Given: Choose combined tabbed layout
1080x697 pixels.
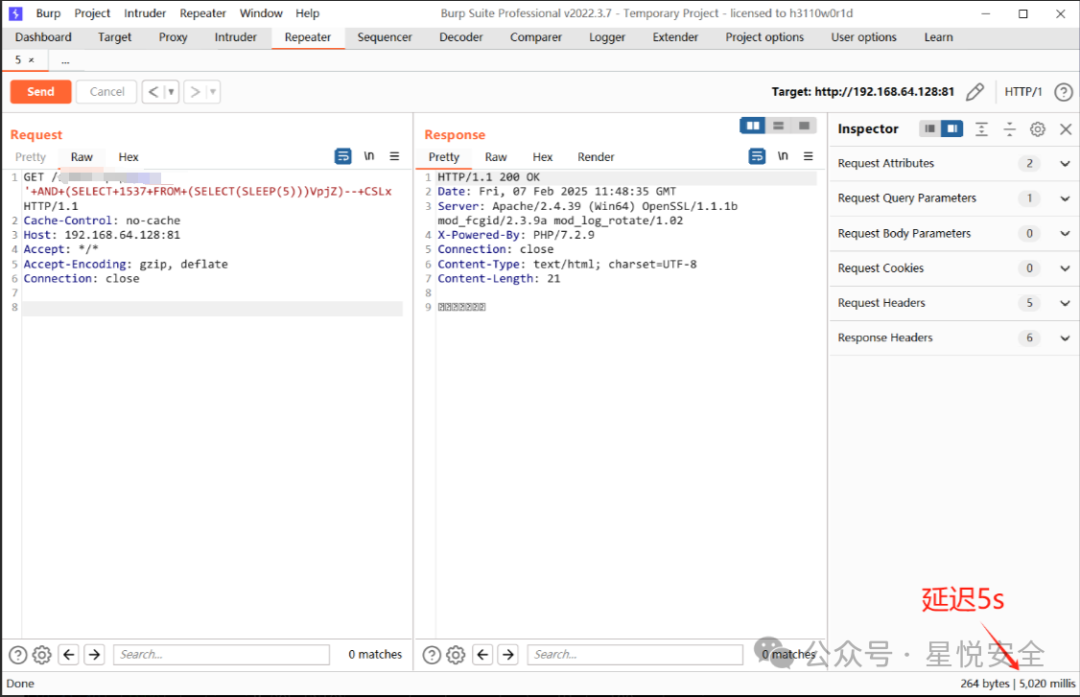Looking at the screenshot, I should tap(804, 125).
